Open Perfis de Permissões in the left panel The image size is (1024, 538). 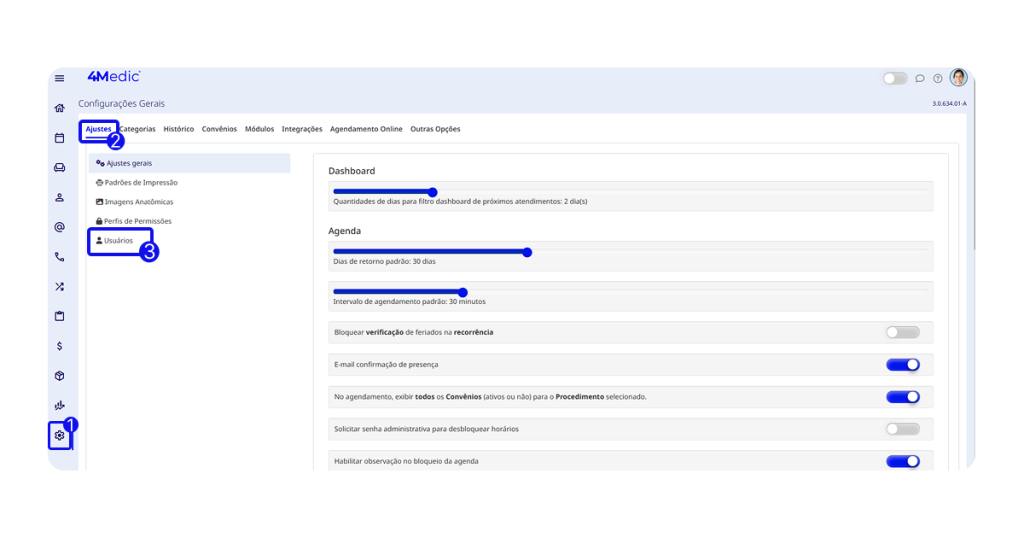point(138,221)
